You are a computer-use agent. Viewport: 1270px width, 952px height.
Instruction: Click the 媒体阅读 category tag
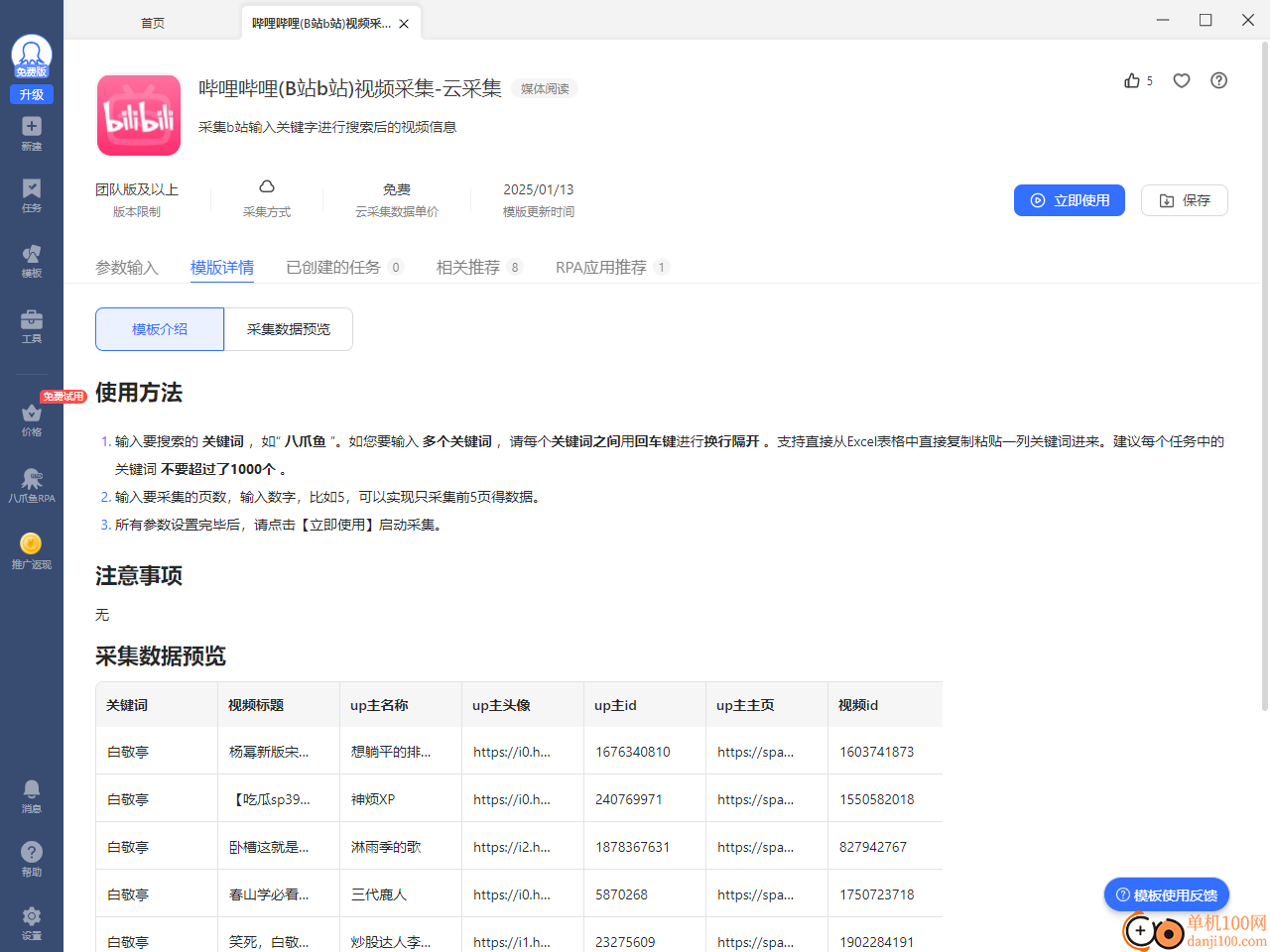coord(545,89)
